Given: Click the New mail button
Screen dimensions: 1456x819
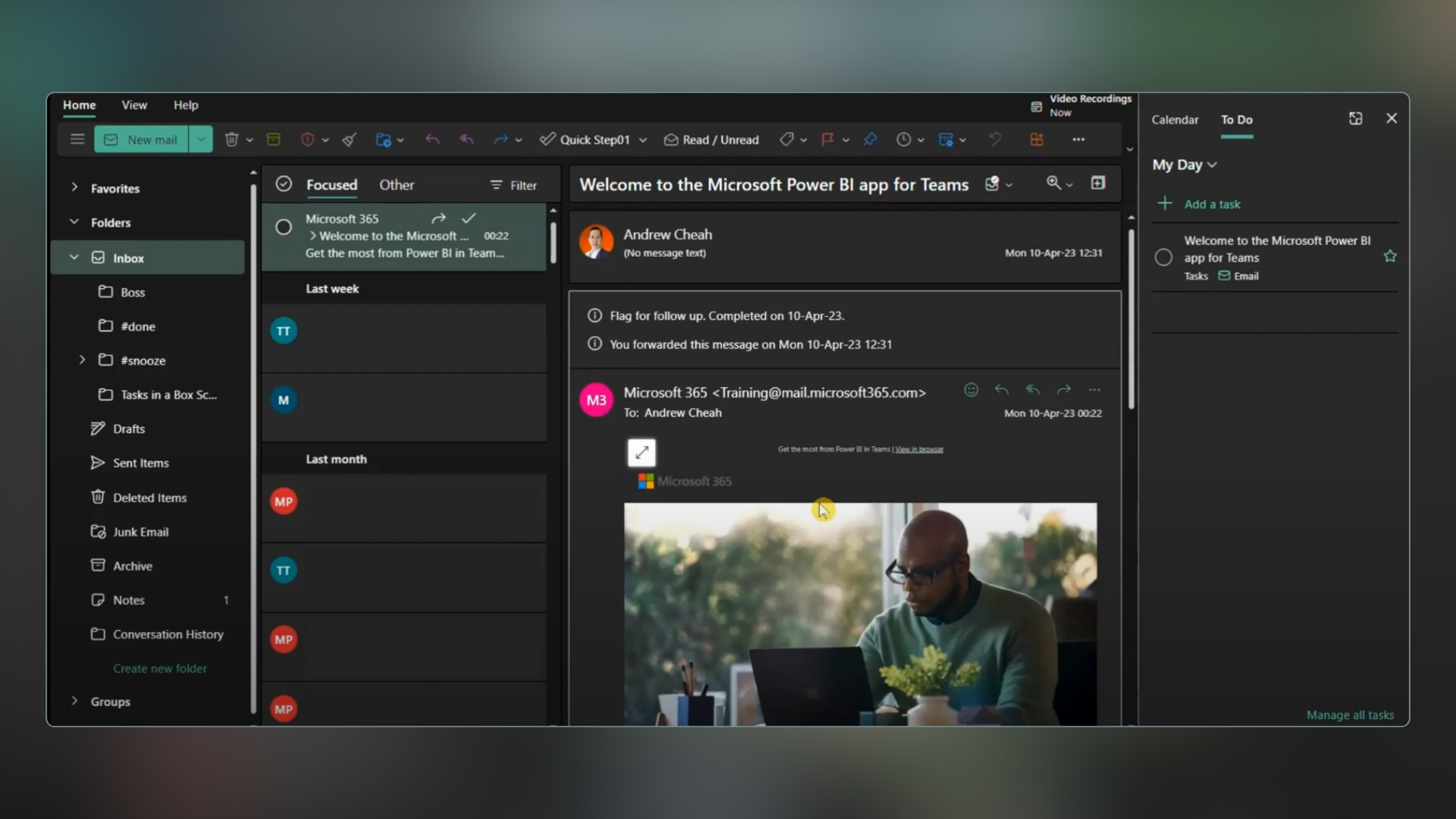Looking at the screenshot, I should point(141,140).
